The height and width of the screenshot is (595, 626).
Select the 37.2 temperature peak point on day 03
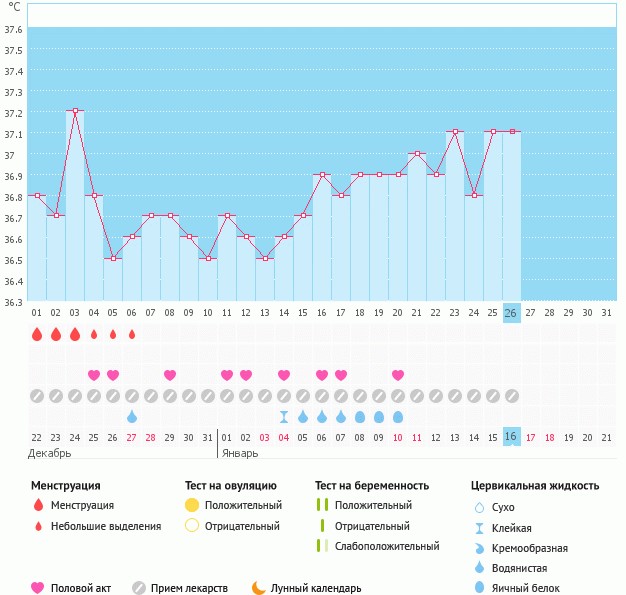click(x=75, y=111)
